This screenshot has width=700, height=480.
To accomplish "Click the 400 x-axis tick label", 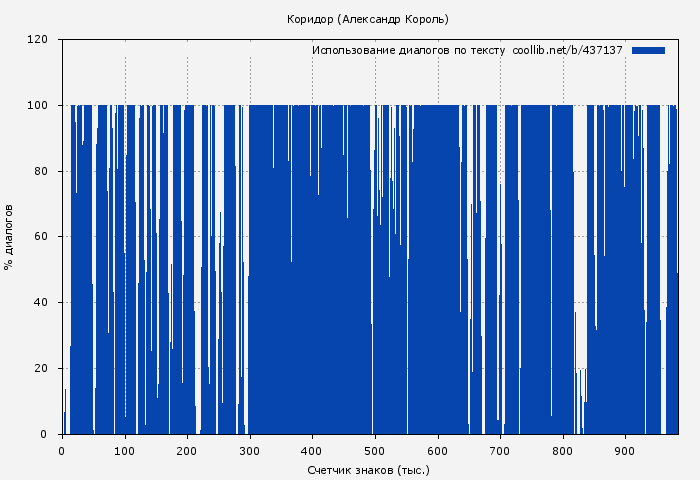I will [x=312, y=450].
